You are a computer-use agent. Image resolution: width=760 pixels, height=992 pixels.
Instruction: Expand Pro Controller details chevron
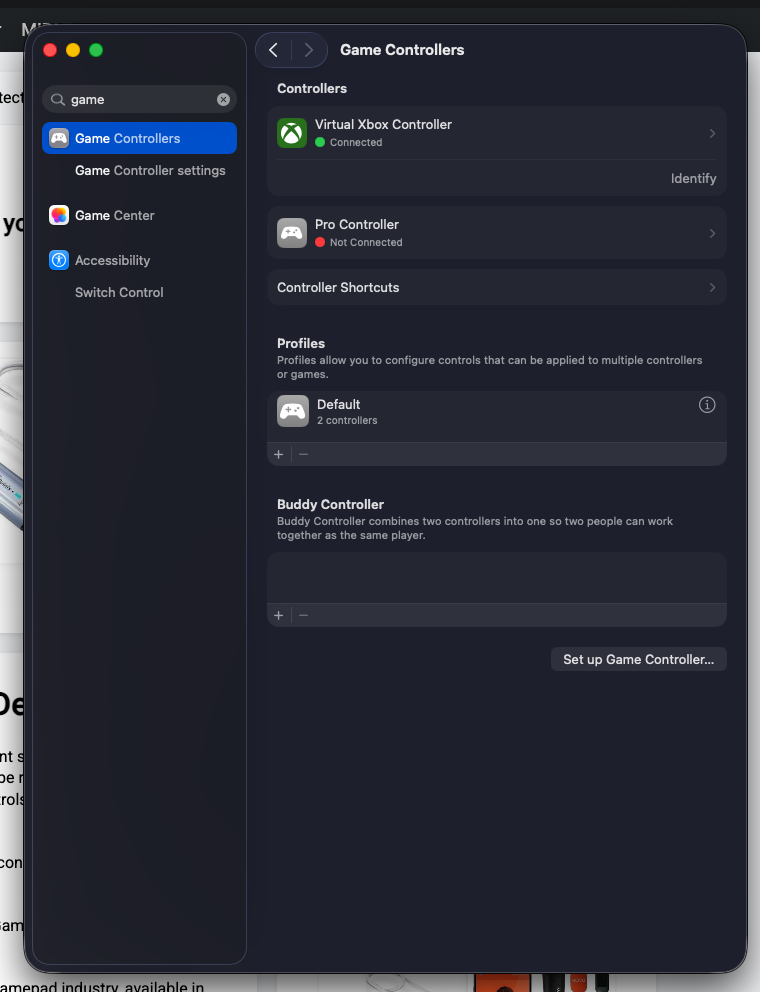(712, 233)
